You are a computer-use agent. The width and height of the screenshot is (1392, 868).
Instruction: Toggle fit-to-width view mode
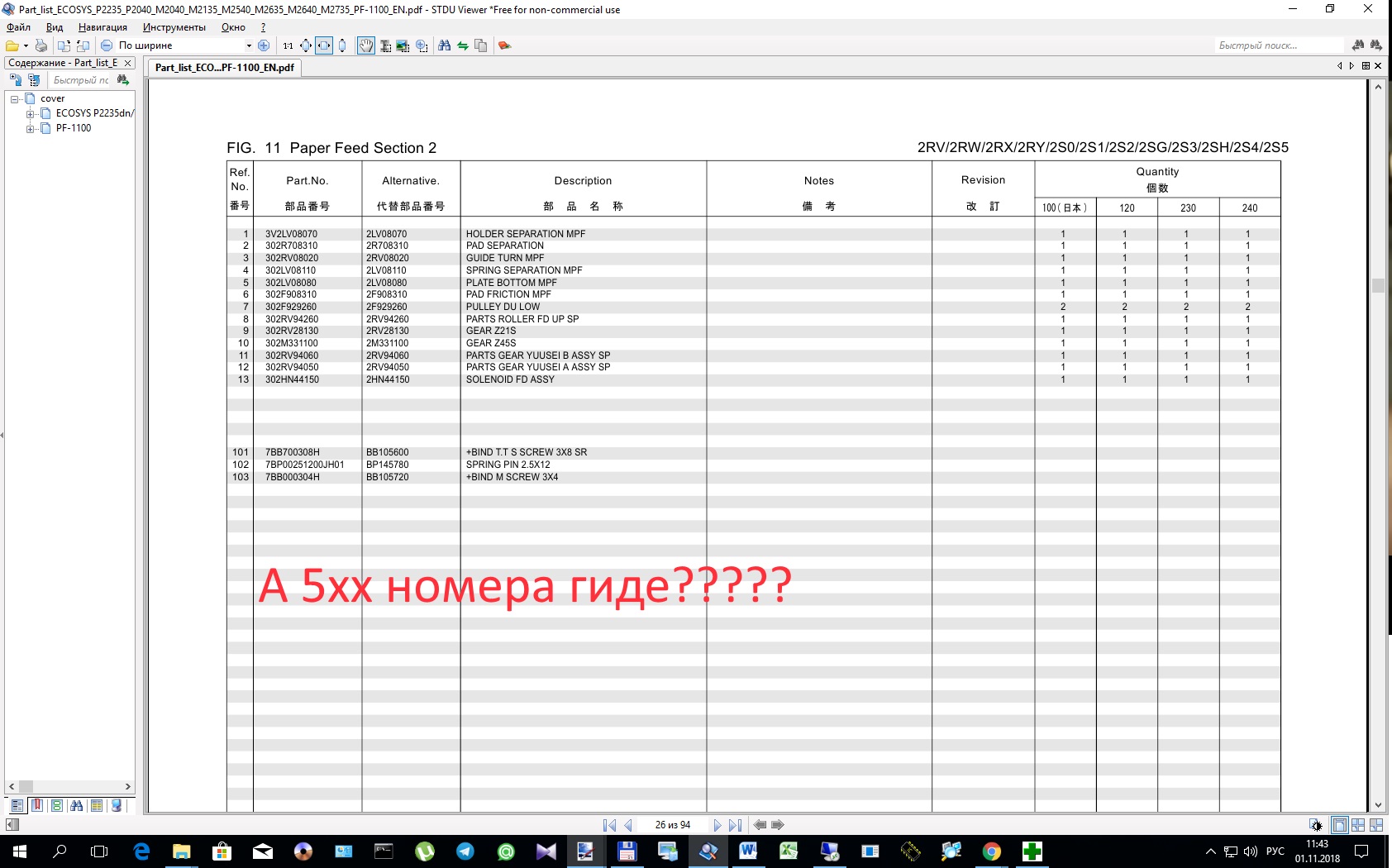[324, 45]
